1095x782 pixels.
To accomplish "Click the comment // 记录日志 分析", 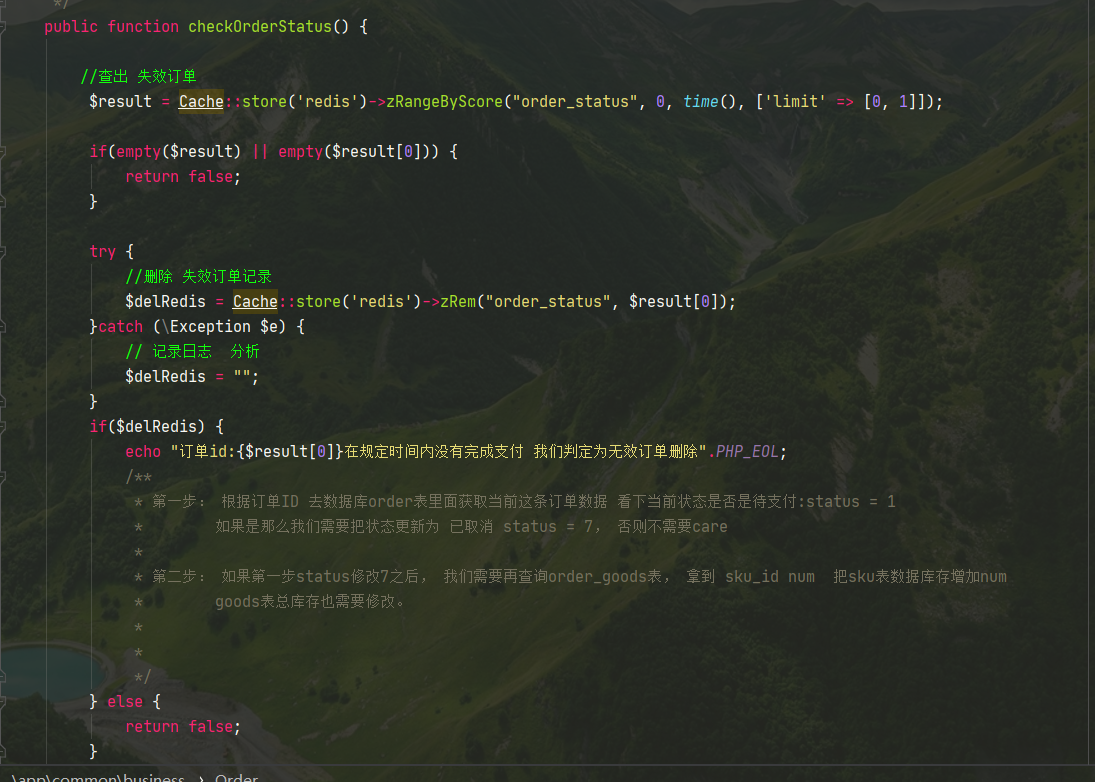I will [192, 351].
